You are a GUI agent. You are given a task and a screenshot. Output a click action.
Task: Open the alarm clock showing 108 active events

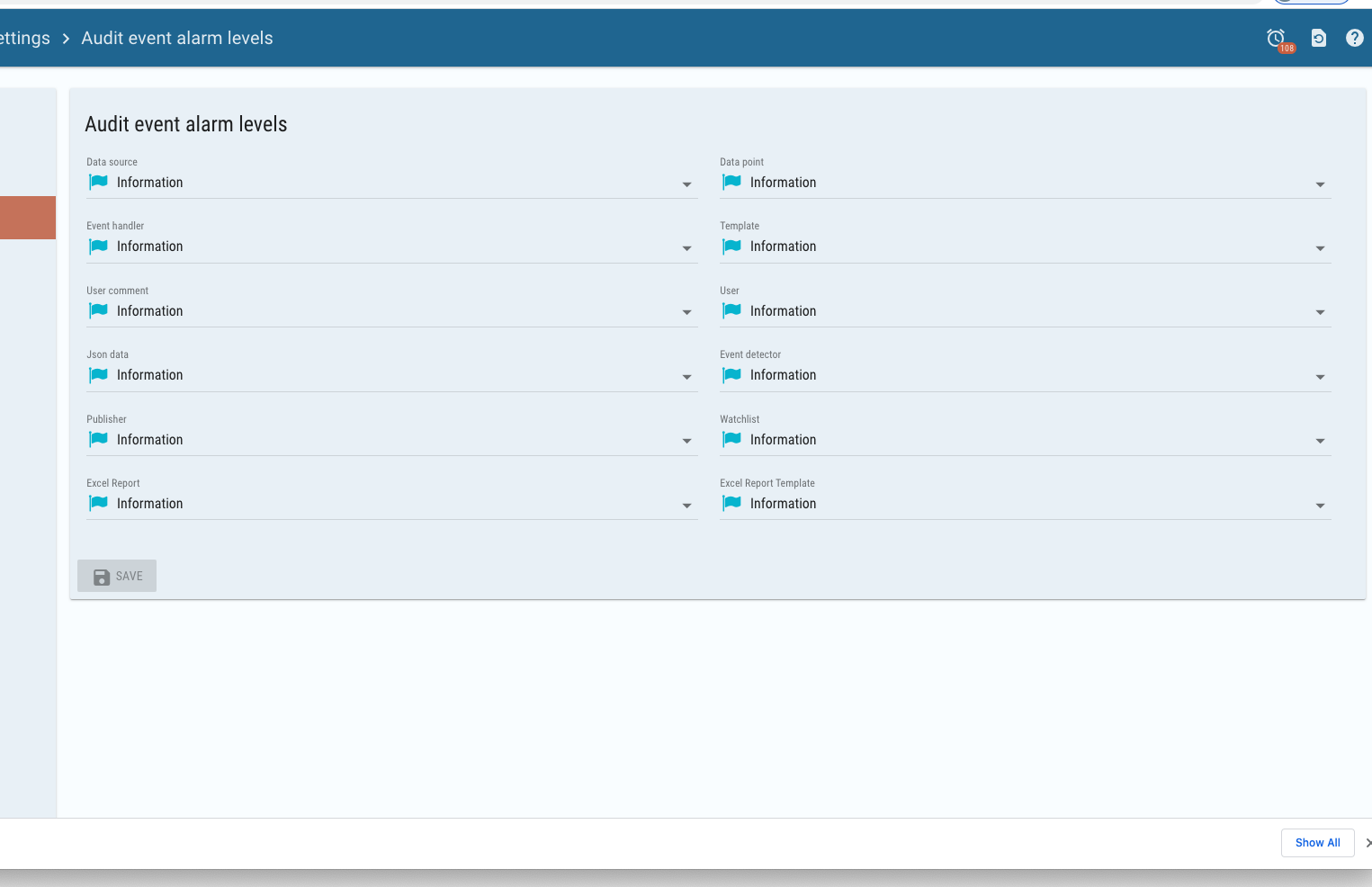point(1277,38)
